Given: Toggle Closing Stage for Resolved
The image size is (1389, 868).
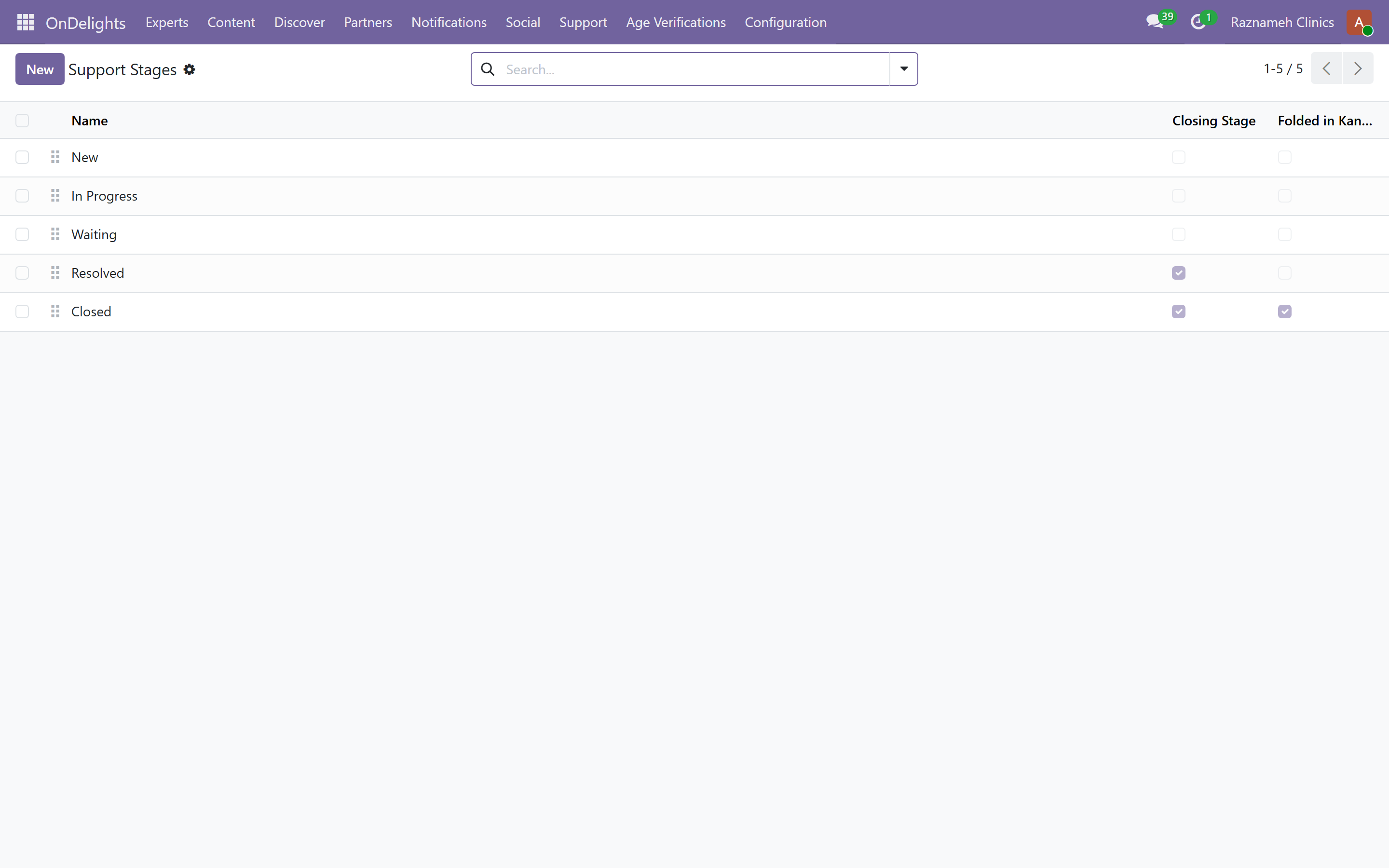Looking at the screenshot, I should pyautogui.click(x=1179, y=272).
